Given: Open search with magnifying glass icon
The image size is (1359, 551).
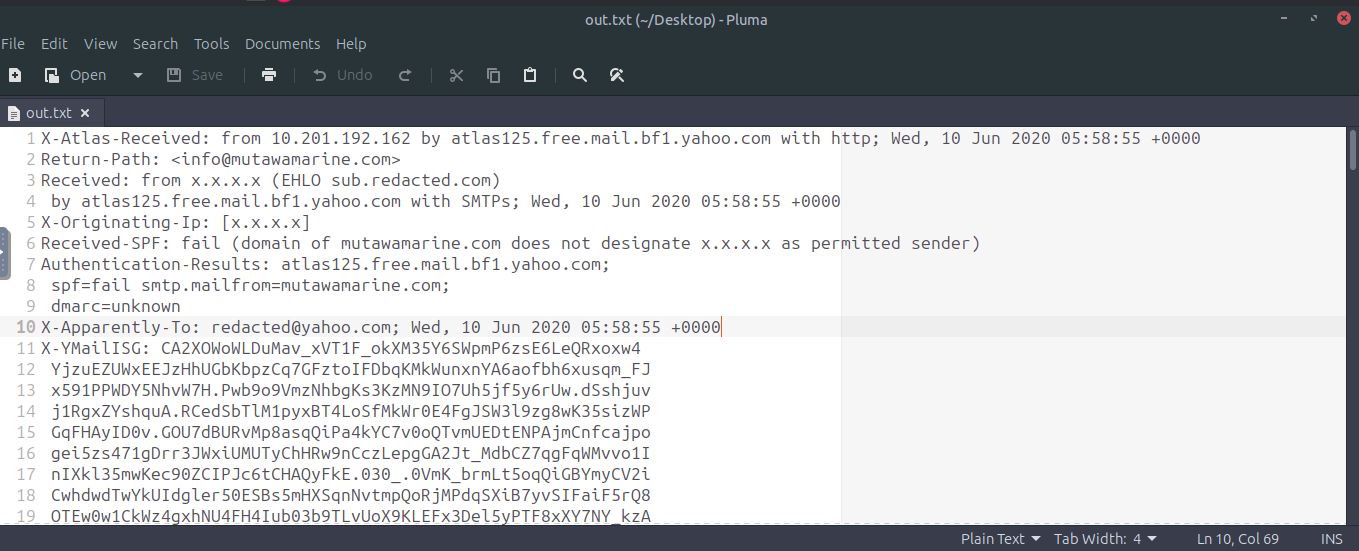Looking at the screenshot, I should point(580,75).
